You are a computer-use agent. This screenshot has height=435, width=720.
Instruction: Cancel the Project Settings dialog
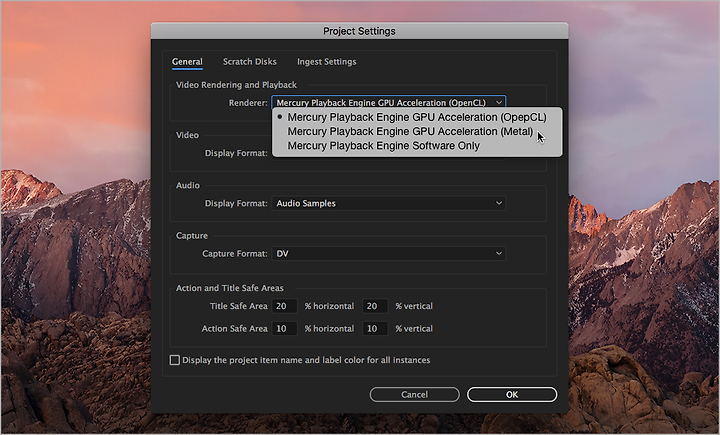click(x=414, y=395)
